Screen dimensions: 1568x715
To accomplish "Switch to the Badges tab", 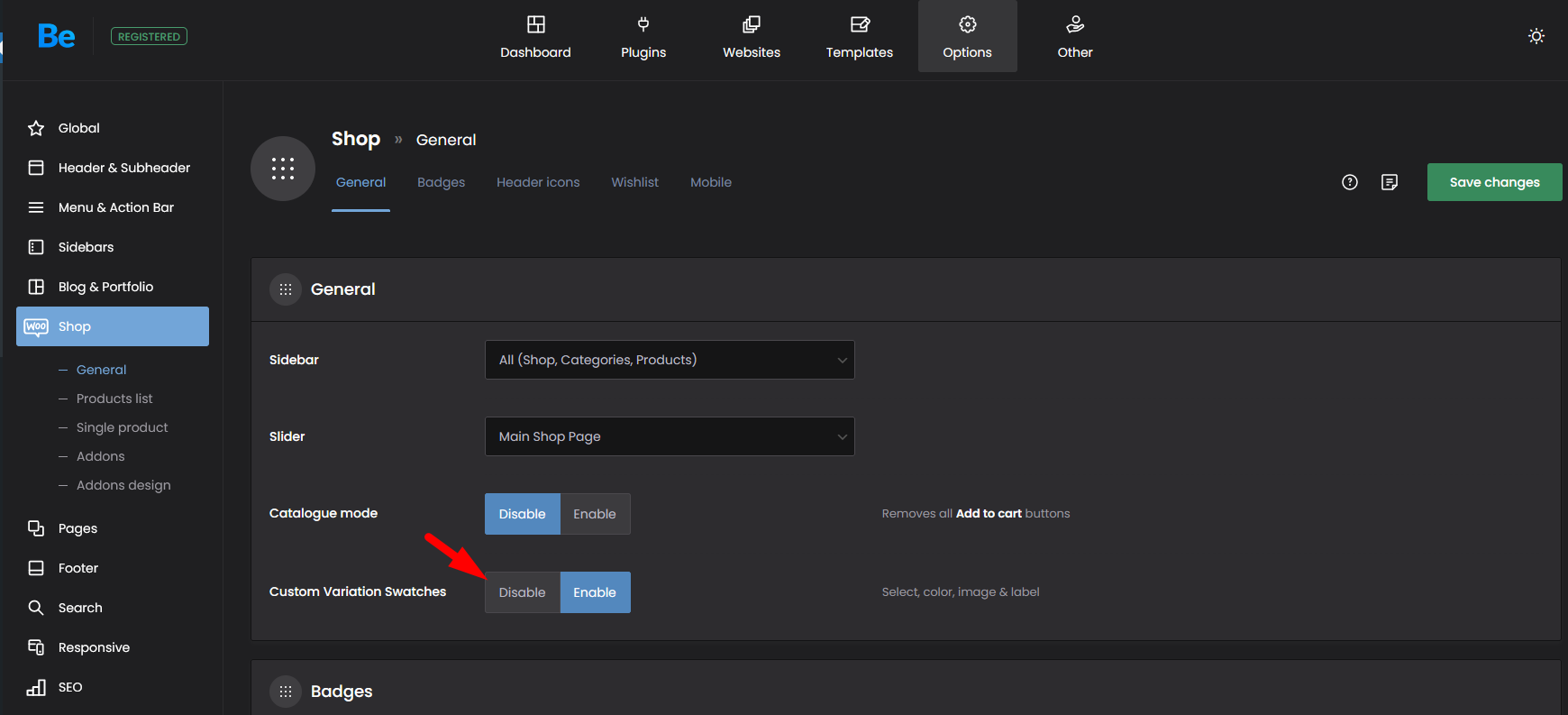I will point(441,182).
